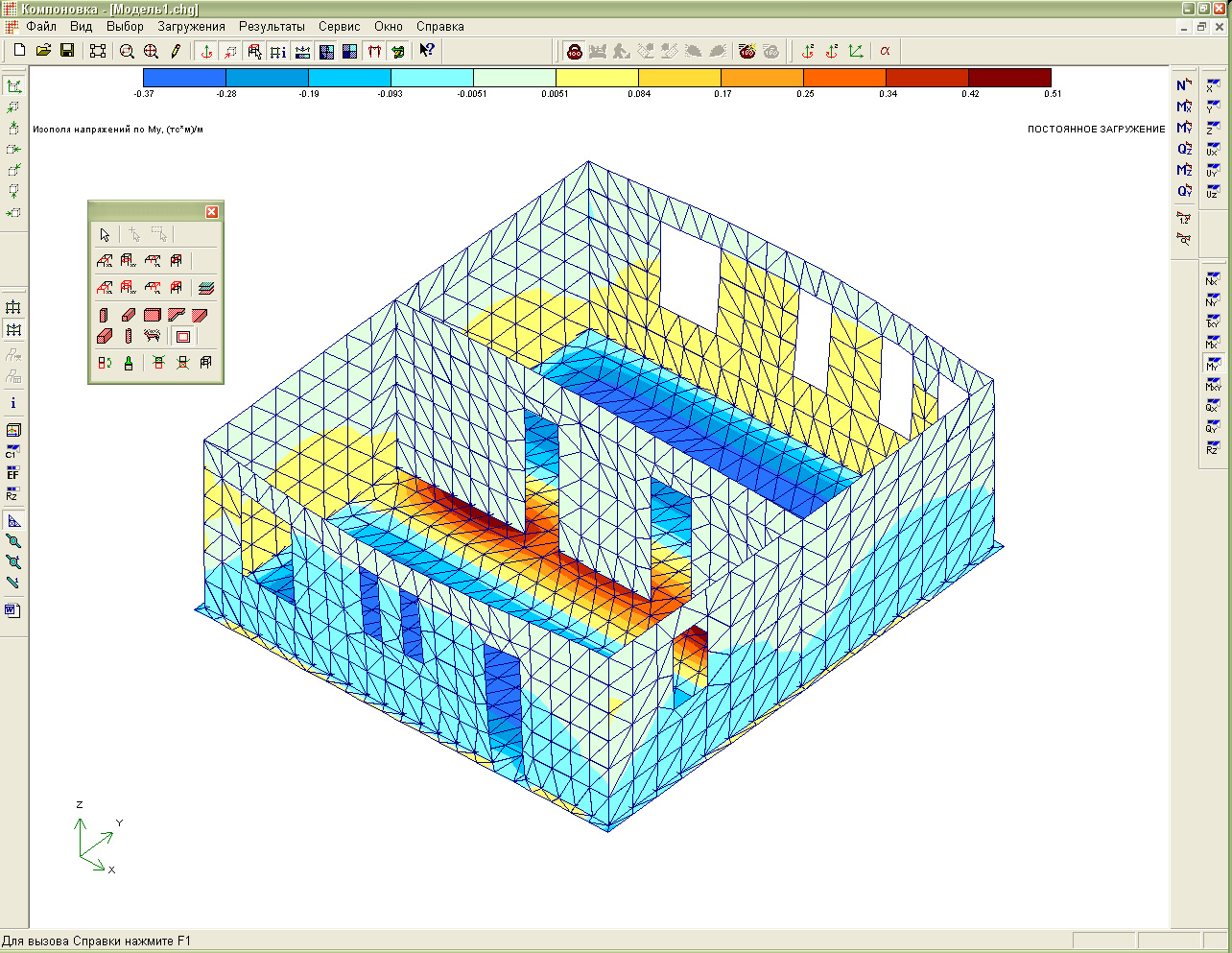Create a new model with blank page icon
1232x953 pixels.
point(19,51)
